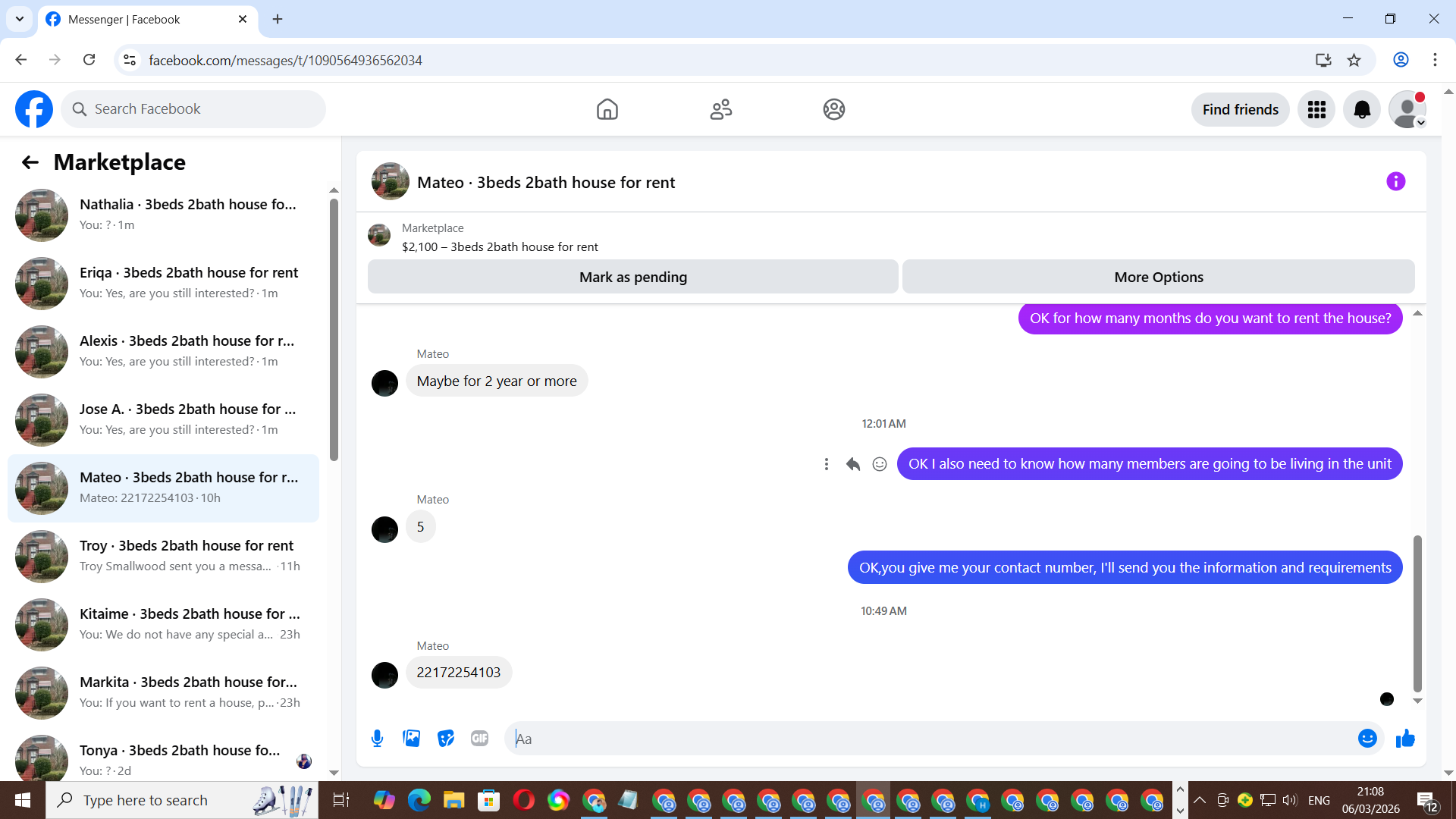This screenshot has height=819, width=1456.
Task: Send a thumbs-up like
Action: 1405,739
